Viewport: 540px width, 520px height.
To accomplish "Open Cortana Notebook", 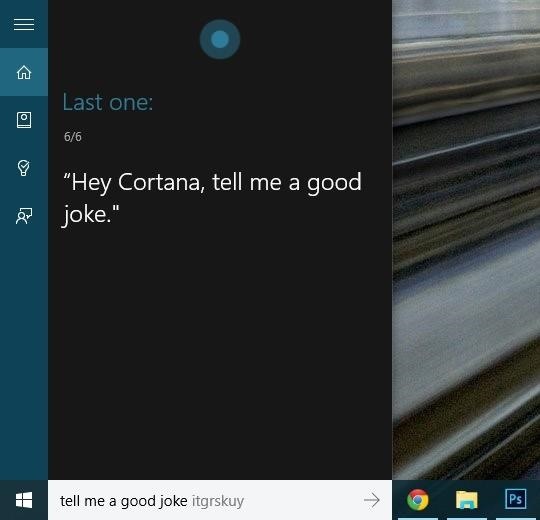I will pyautogui.click(x=24, y=120).
